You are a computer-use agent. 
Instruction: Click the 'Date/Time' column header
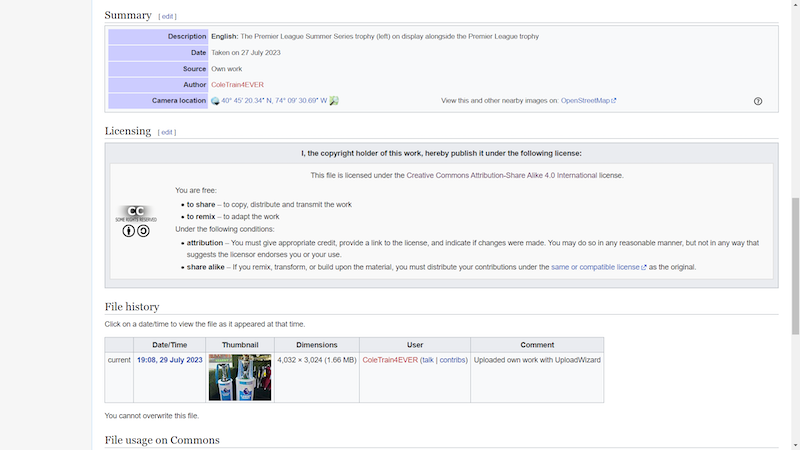point(169,345)
